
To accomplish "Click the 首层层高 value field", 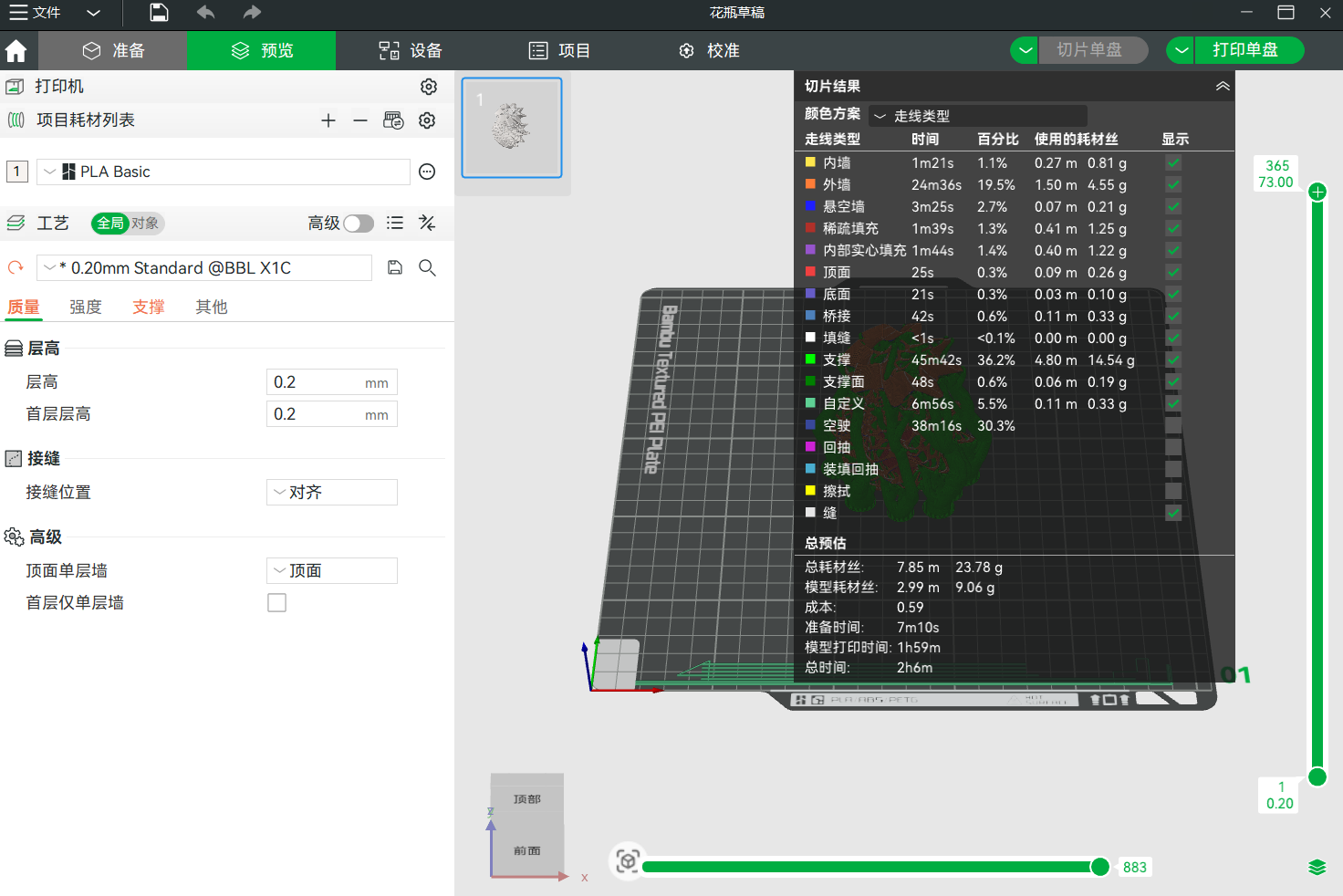I will click(x=332, y=414).
